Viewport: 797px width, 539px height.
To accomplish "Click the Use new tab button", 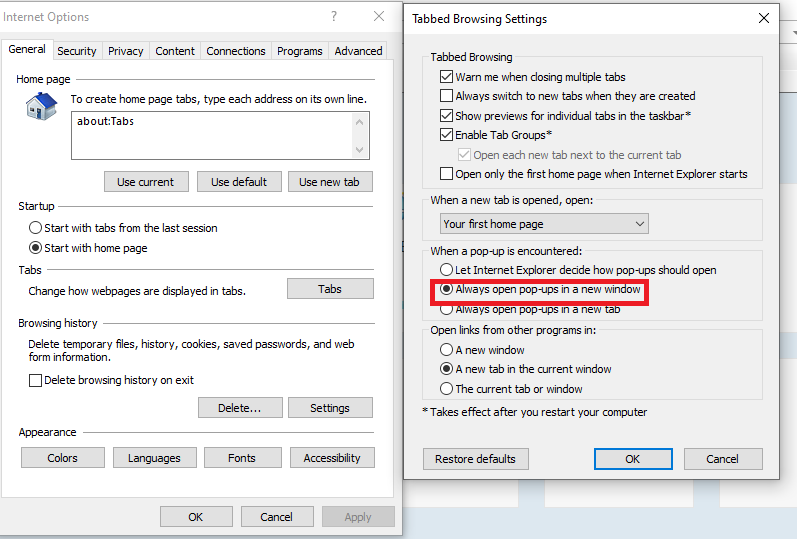I will click(x=330, y=182).
